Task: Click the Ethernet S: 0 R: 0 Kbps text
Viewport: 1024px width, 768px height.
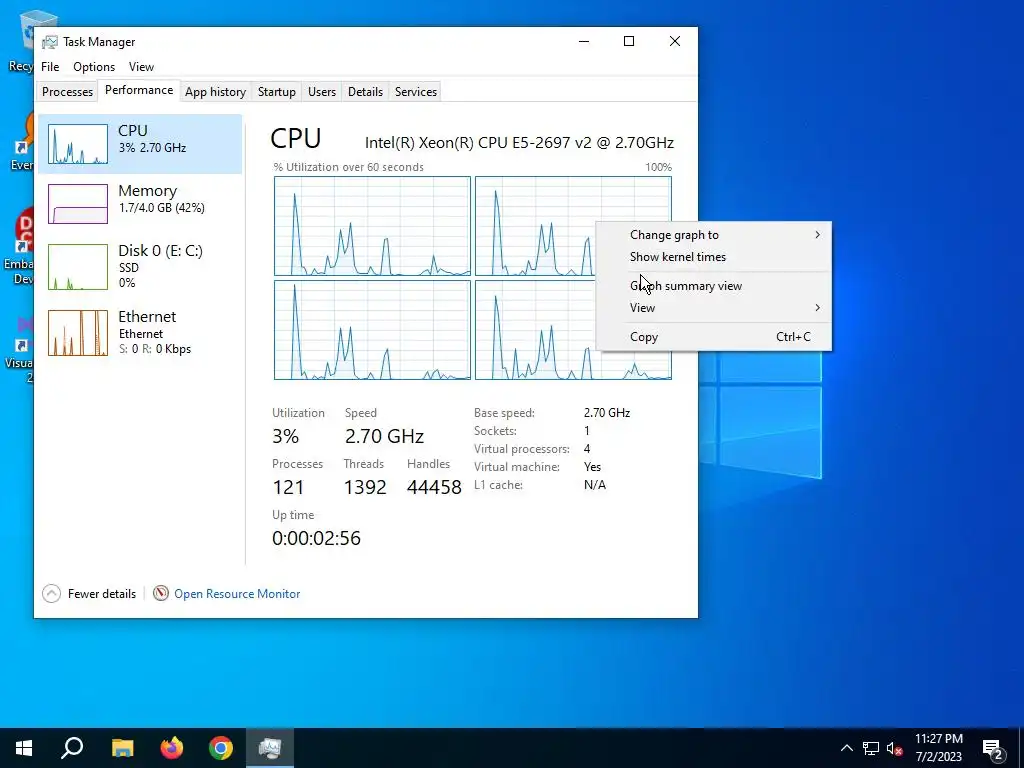Action: point(155,349)
